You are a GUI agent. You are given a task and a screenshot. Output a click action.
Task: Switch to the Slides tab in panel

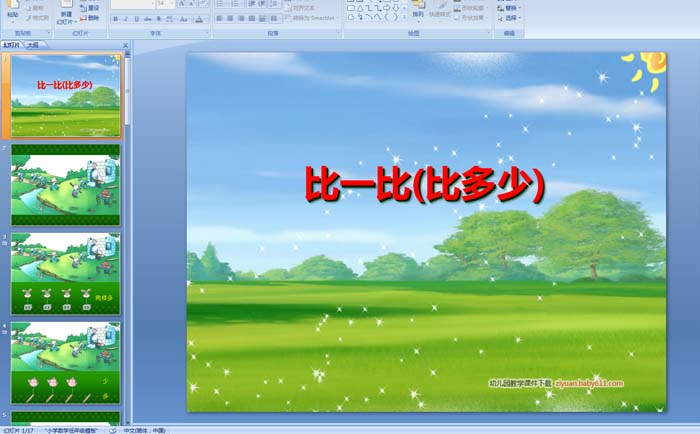[x=11, y=45]
